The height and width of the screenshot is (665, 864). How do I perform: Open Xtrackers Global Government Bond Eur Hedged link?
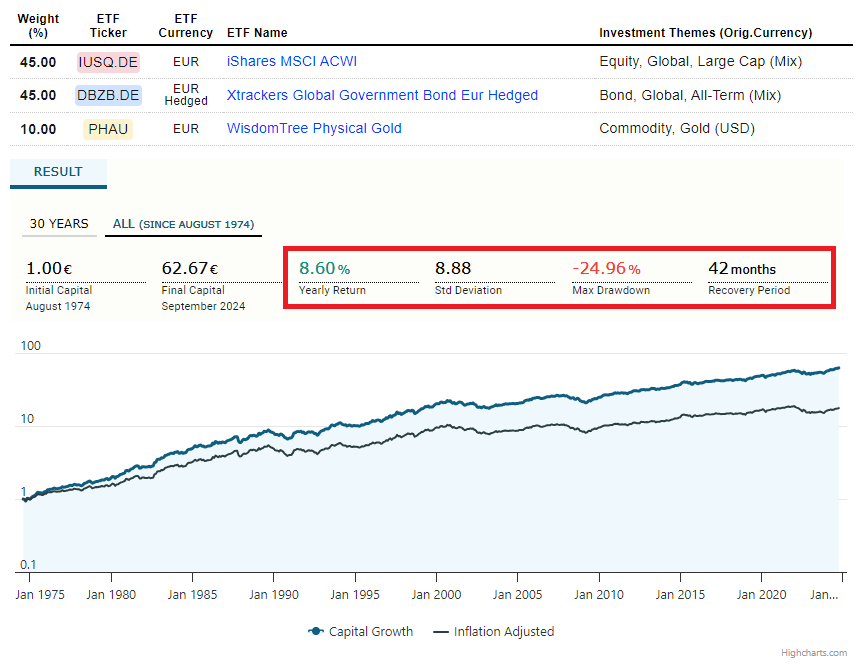point(382,95)
